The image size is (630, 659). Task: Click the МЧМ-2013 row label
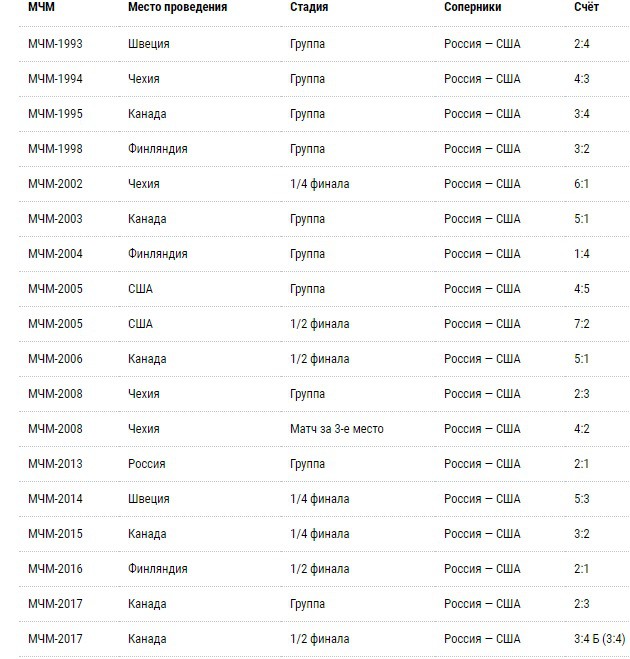[x=55, y=464]
